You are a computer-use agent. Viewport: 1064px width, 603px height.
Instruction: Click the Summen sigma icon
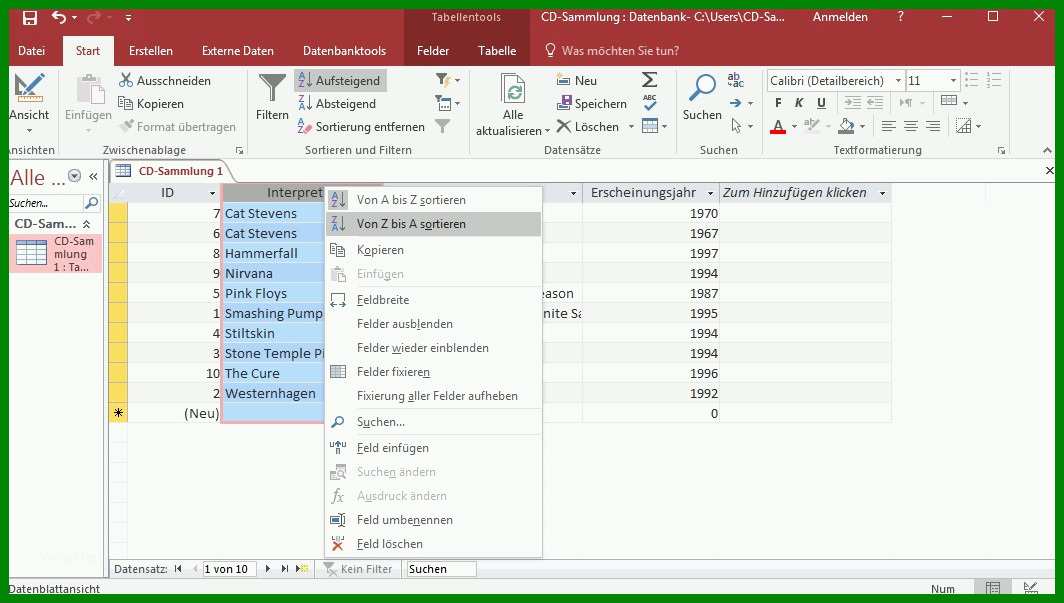click(649, 80)
